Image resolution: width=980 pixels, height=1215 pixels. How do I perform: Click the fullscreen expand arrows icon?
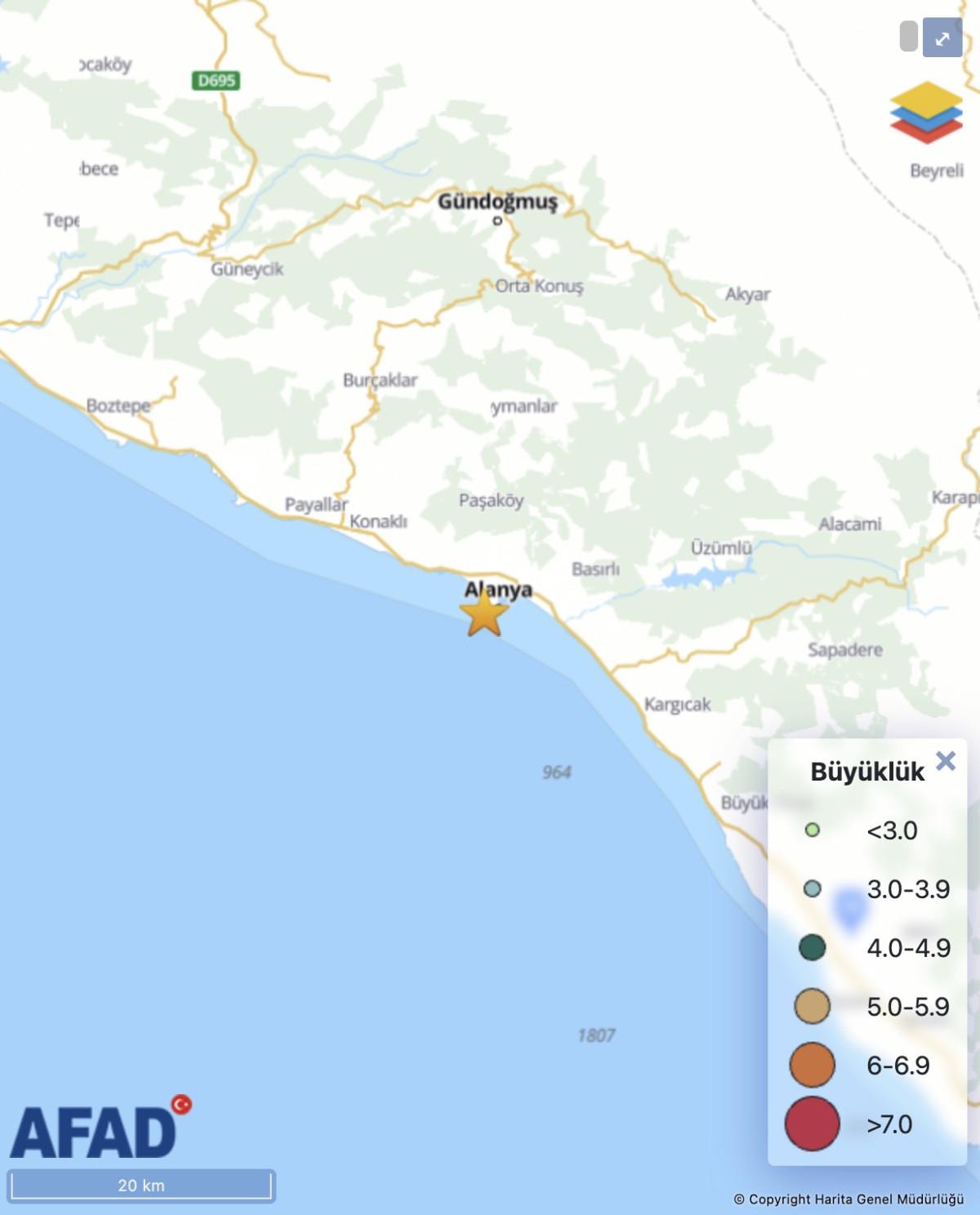coord(942,38)
